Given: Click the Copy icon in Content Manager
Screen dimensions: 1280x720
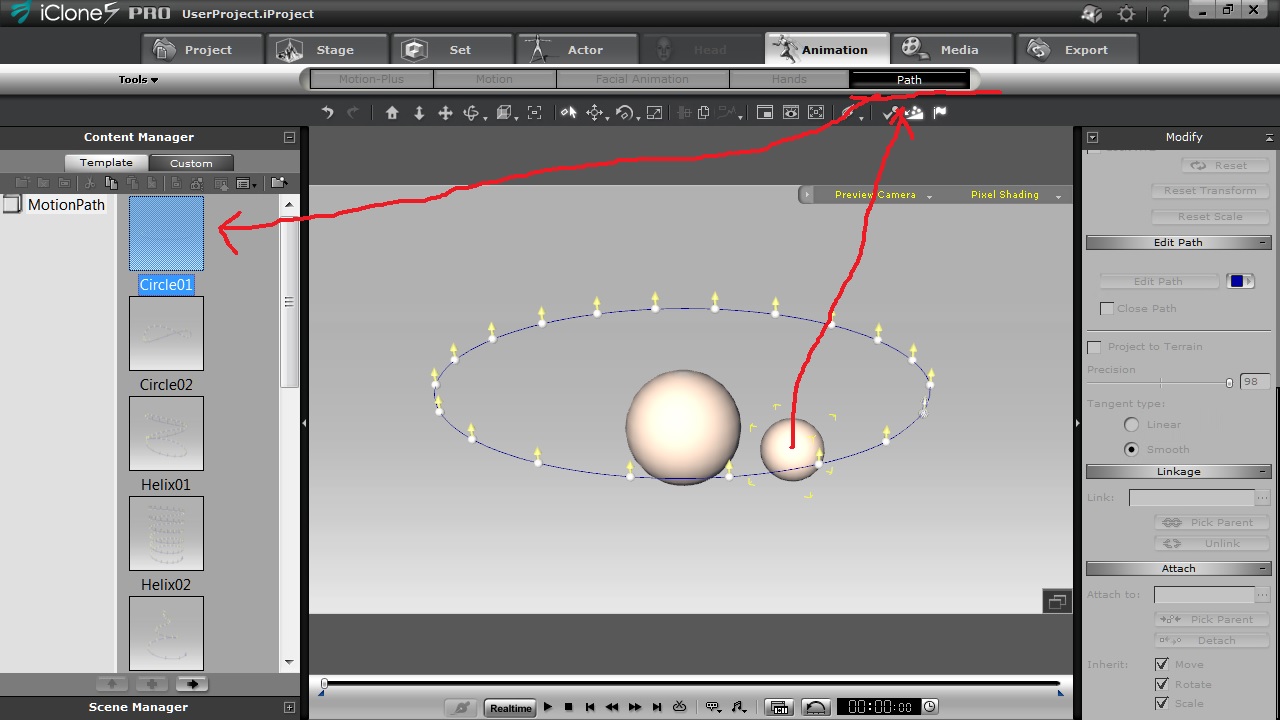Looking at the screenshot, I should tap(111, 183).
